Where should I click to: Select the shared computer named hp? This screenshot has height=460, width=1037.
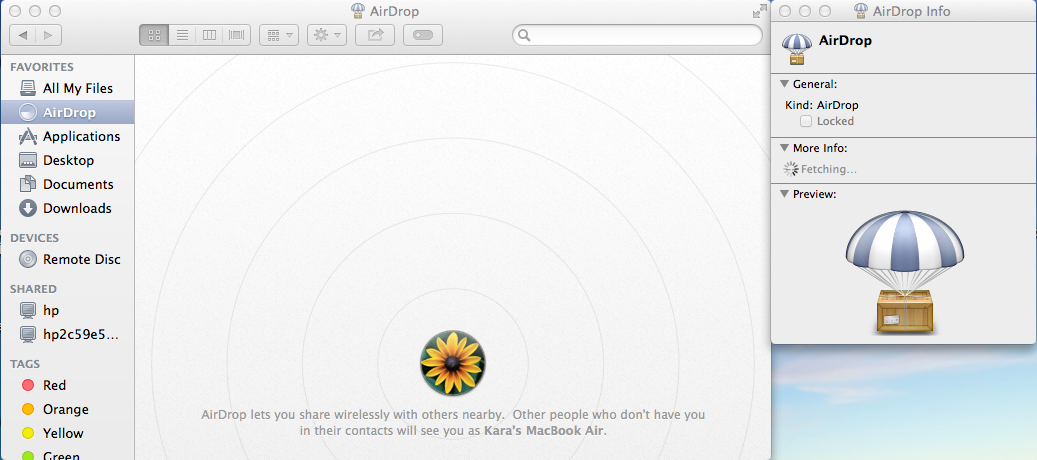click(x=67, y=310)
